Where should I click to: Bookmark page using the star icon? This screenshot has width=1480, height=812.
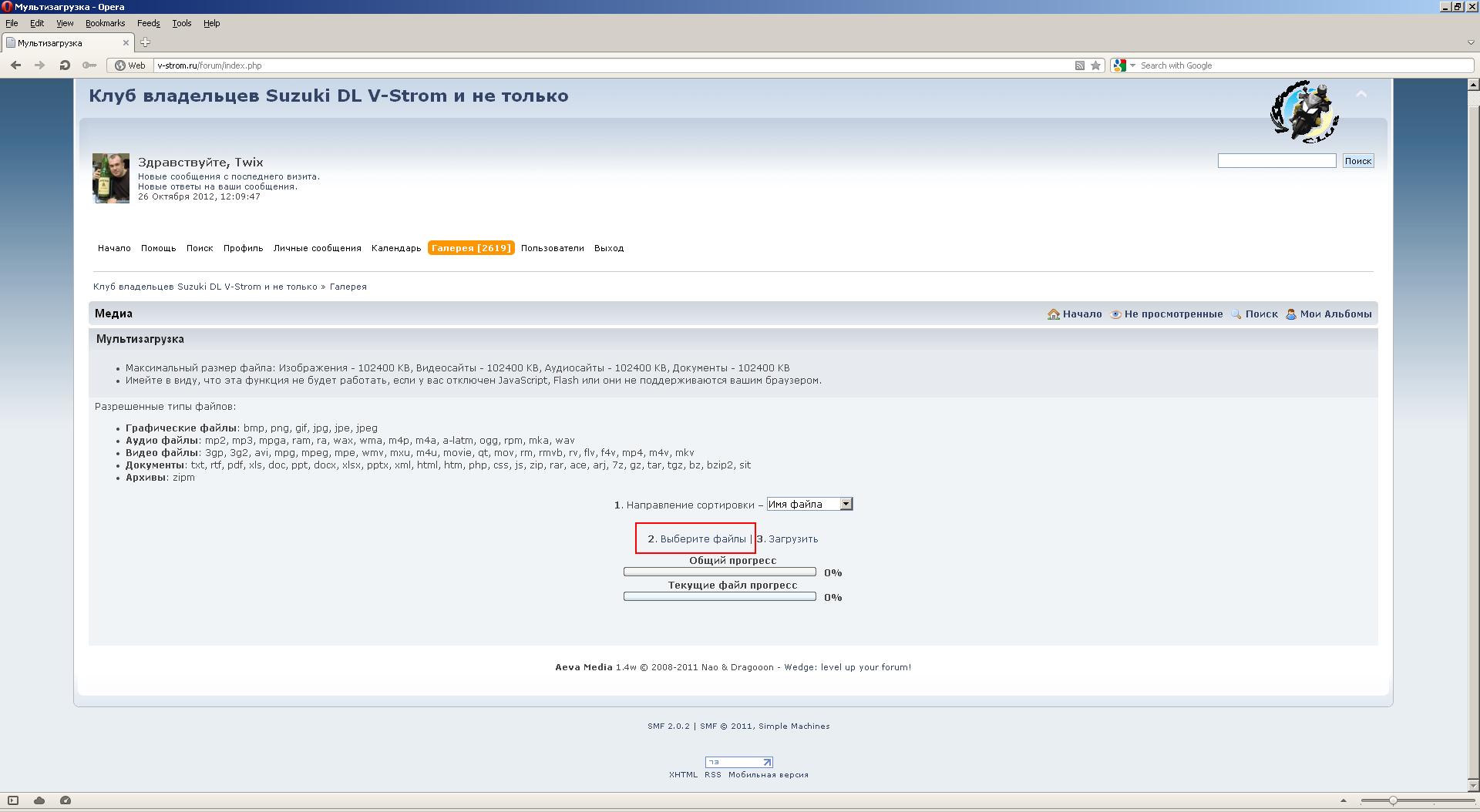(1095, 65)
